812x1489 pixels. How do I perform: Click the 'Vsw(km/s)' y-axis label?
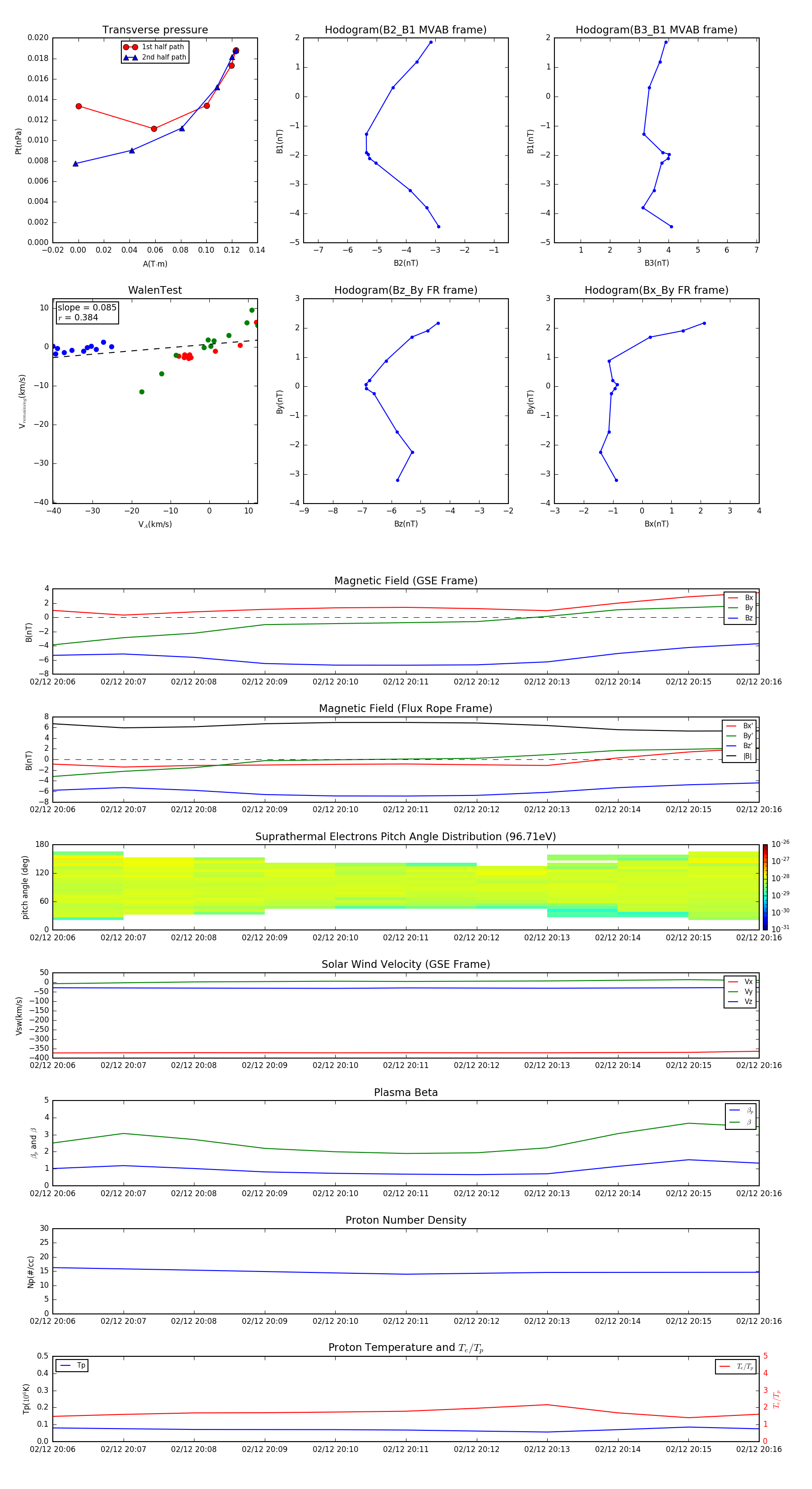[x=18, y=1015]
